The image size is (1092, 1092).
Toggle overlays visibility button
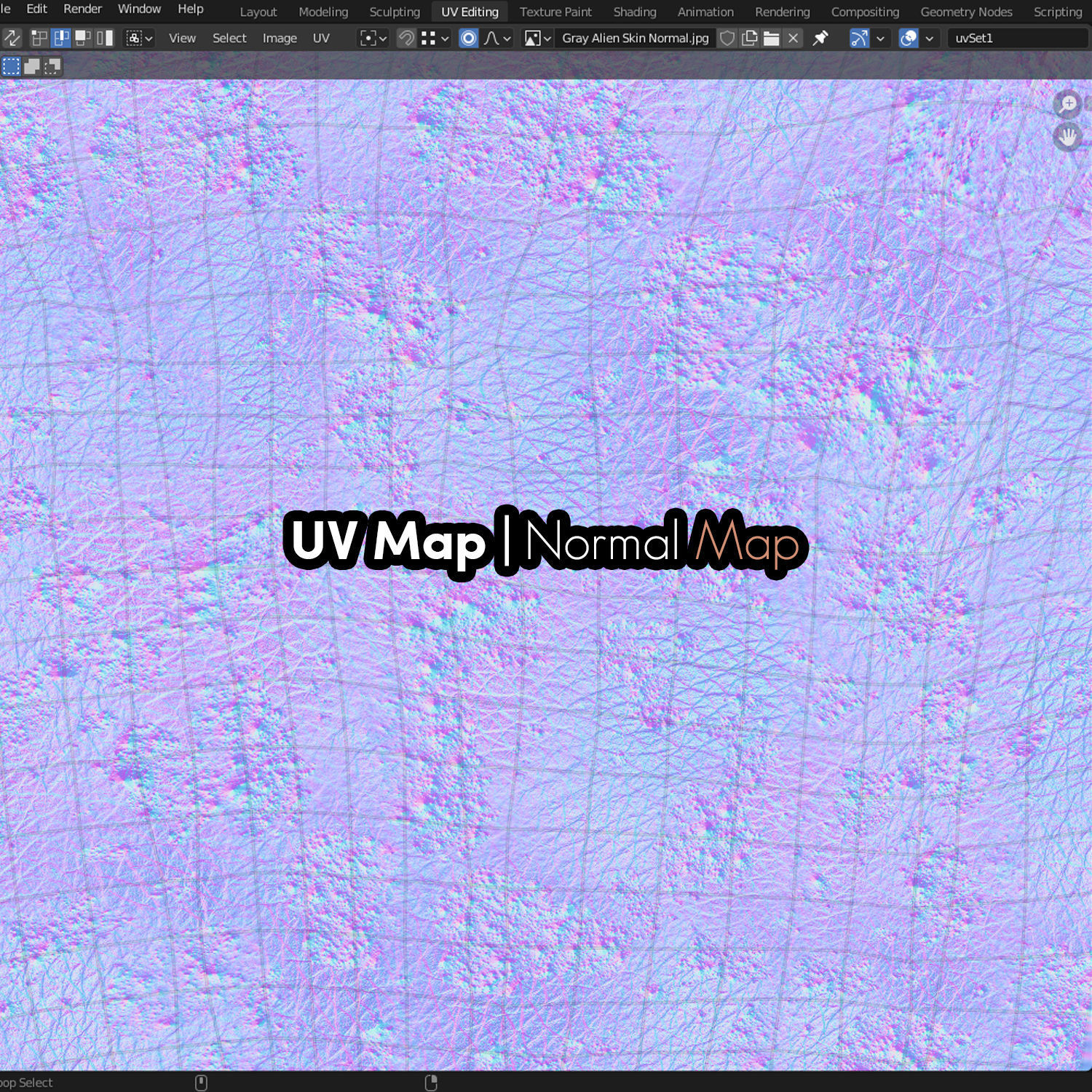909,38
